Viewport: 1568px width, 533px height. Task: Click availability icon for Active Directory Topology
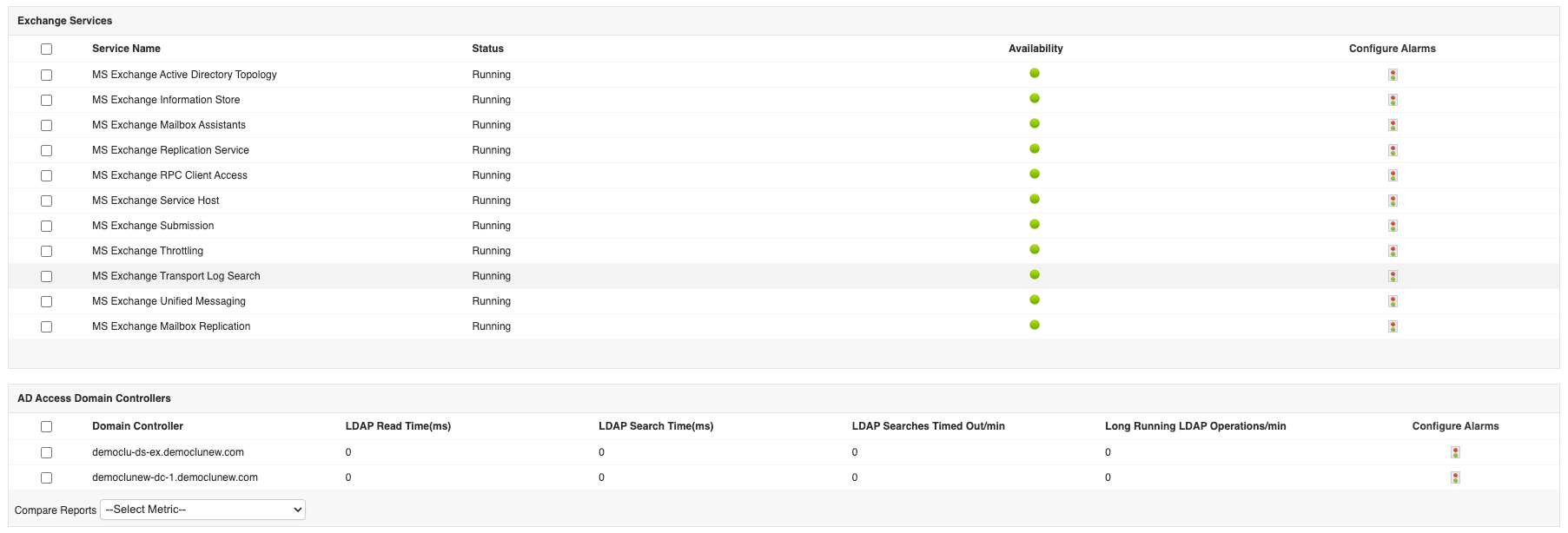[x=1035, y=73]
